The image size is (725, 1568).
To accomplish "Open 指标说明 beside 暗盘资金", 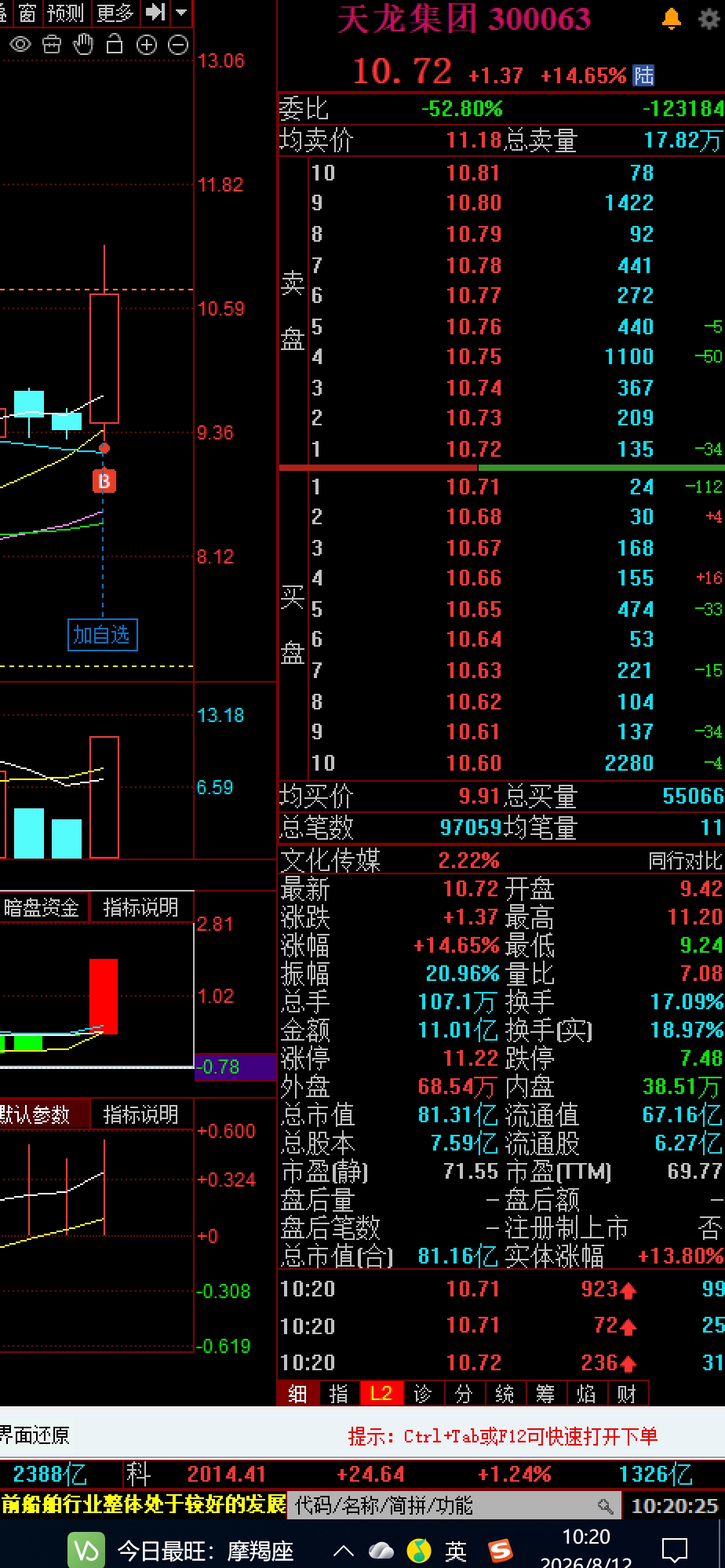I will (x=140, y=908).
